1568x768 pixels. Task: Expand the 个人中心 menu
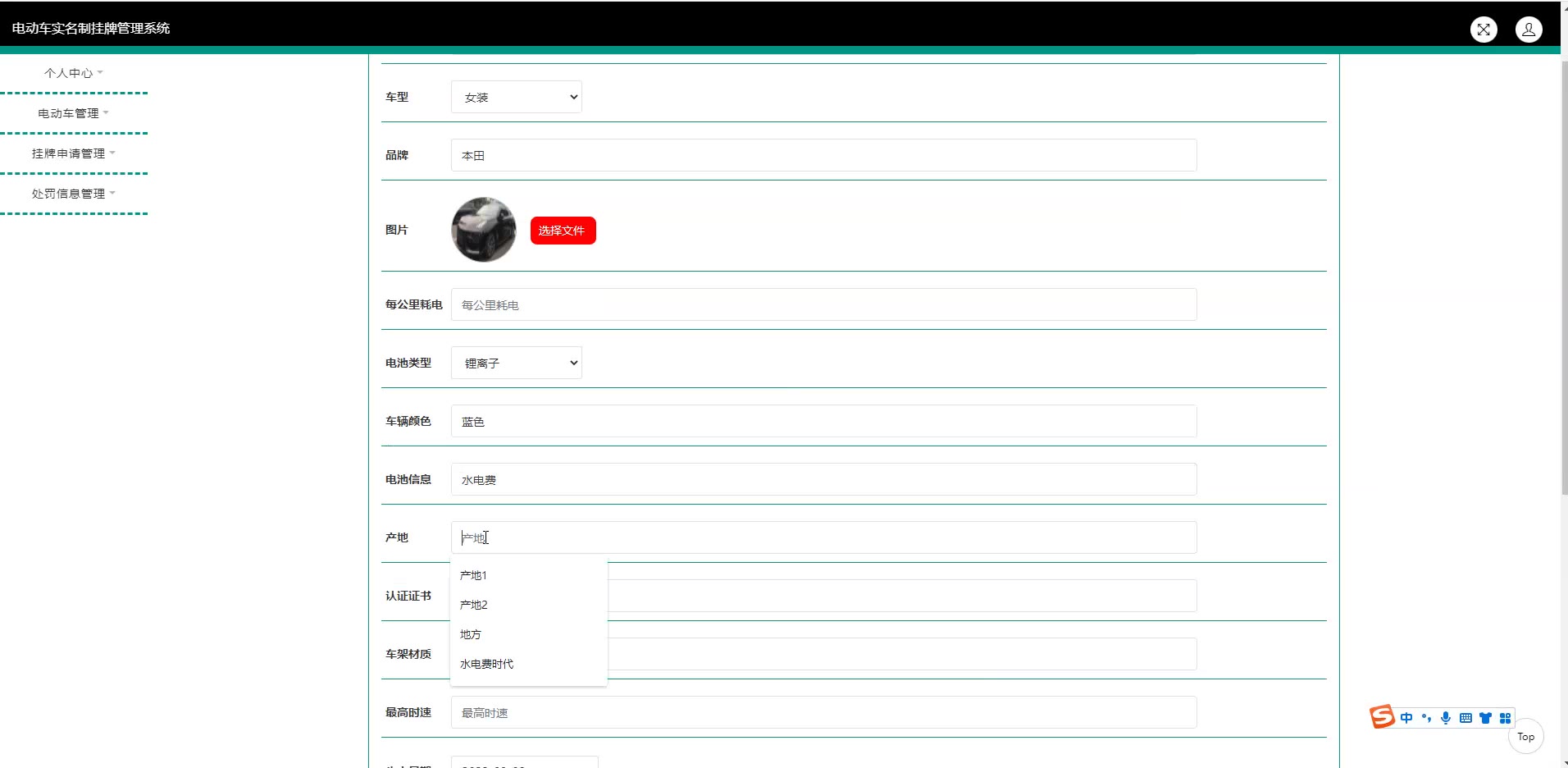click(74, 73)
